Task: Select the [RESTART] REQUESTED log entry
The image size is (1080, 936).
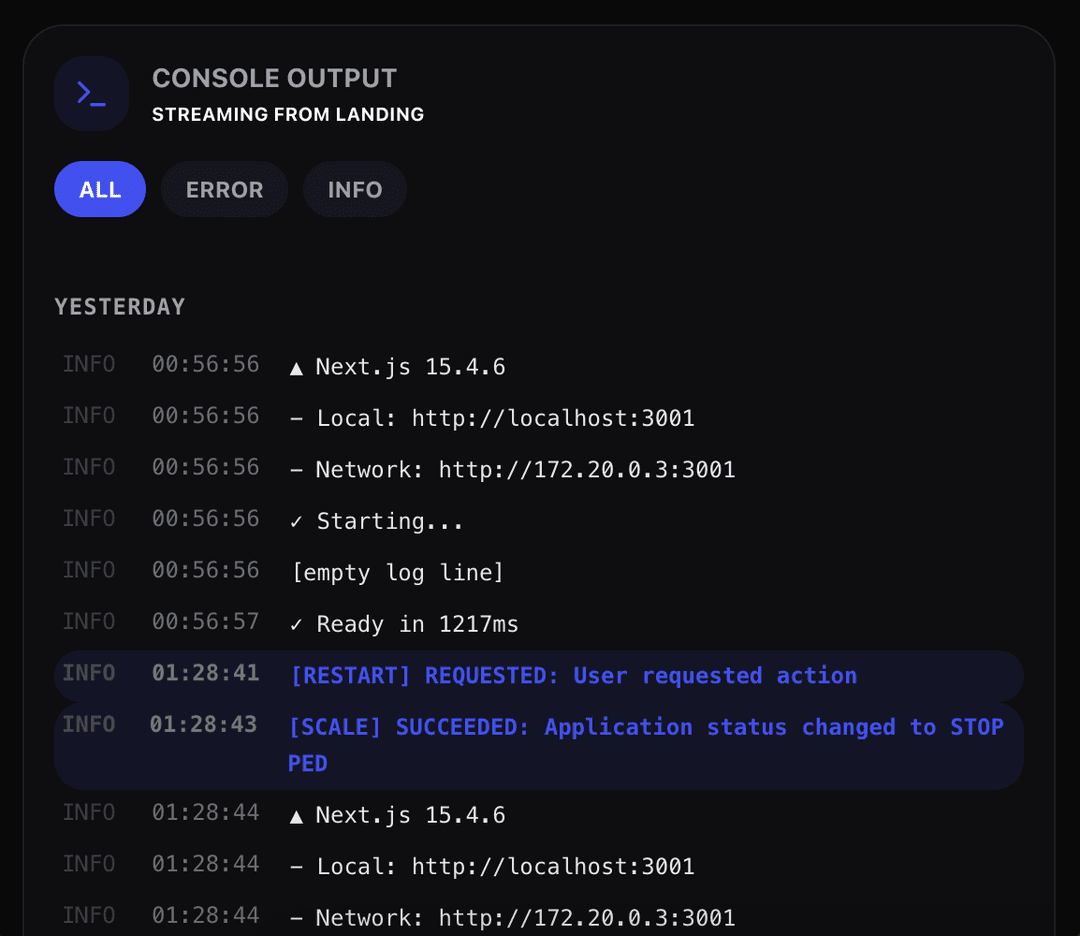Action: (573, 676)
